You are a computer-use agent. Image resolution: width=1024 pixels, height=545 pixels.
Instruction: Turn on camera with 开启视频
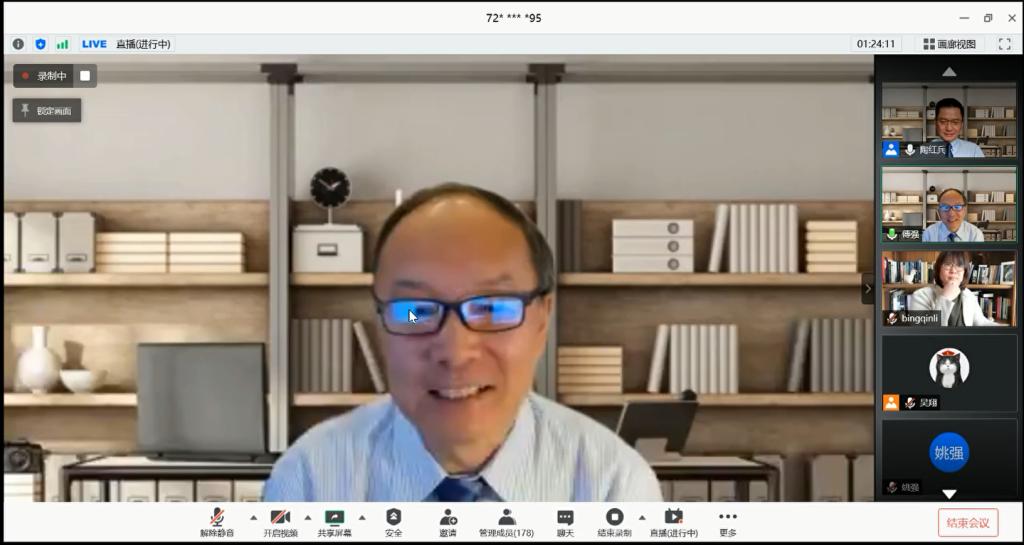(280, 522)
